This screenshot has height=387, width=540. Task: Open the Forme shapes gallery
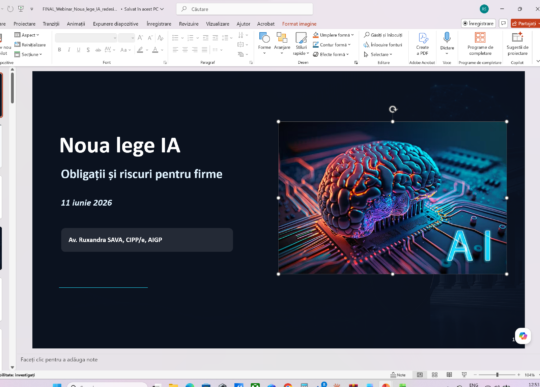point(264,43)
